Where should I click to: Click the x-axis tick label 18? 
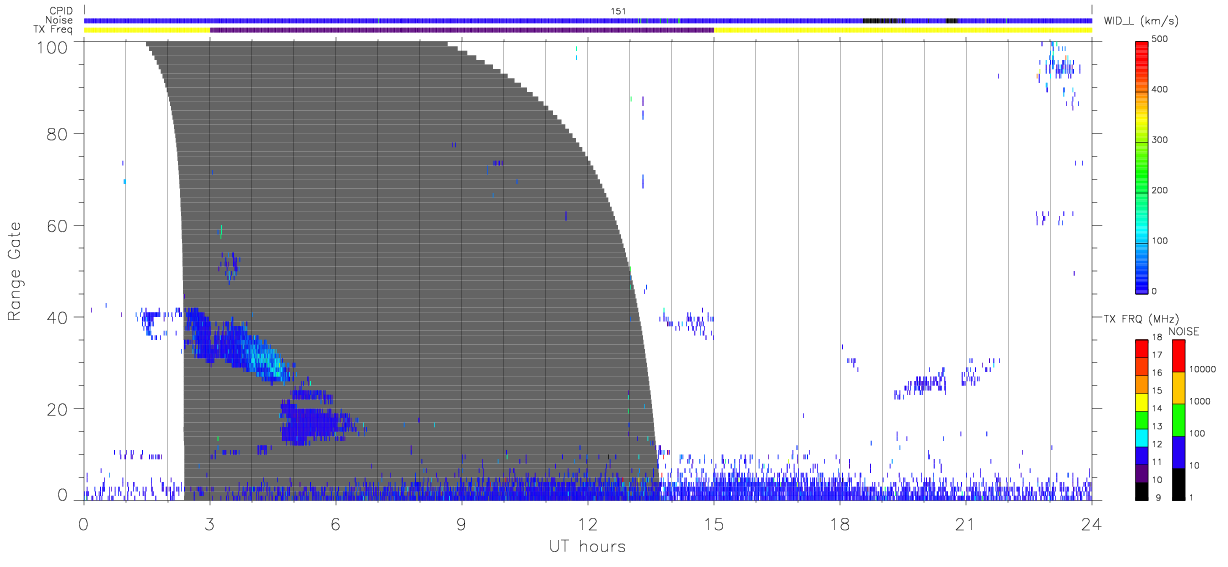click(x=839, y=524)
